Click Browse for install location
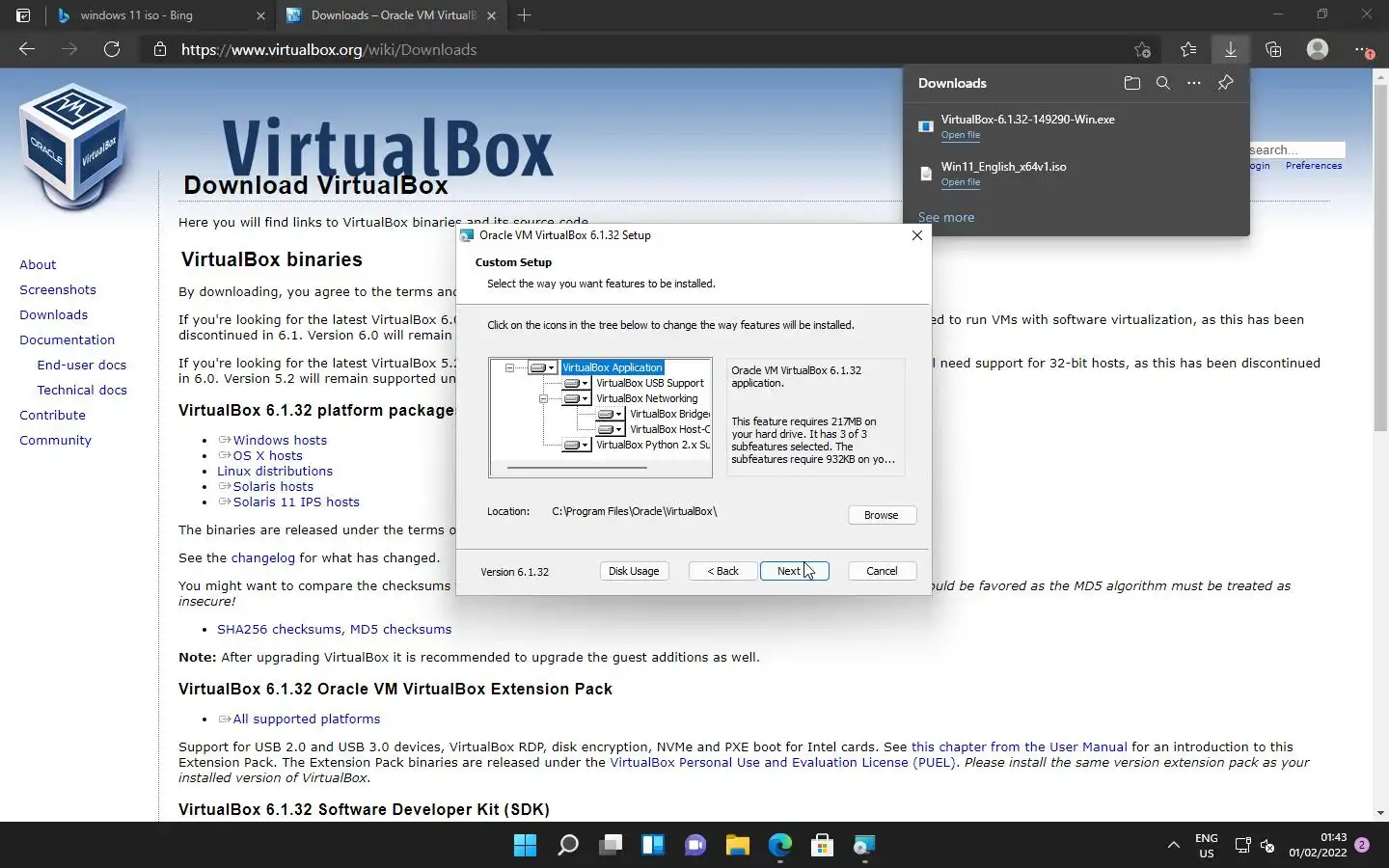 click(x=882, y=515)
